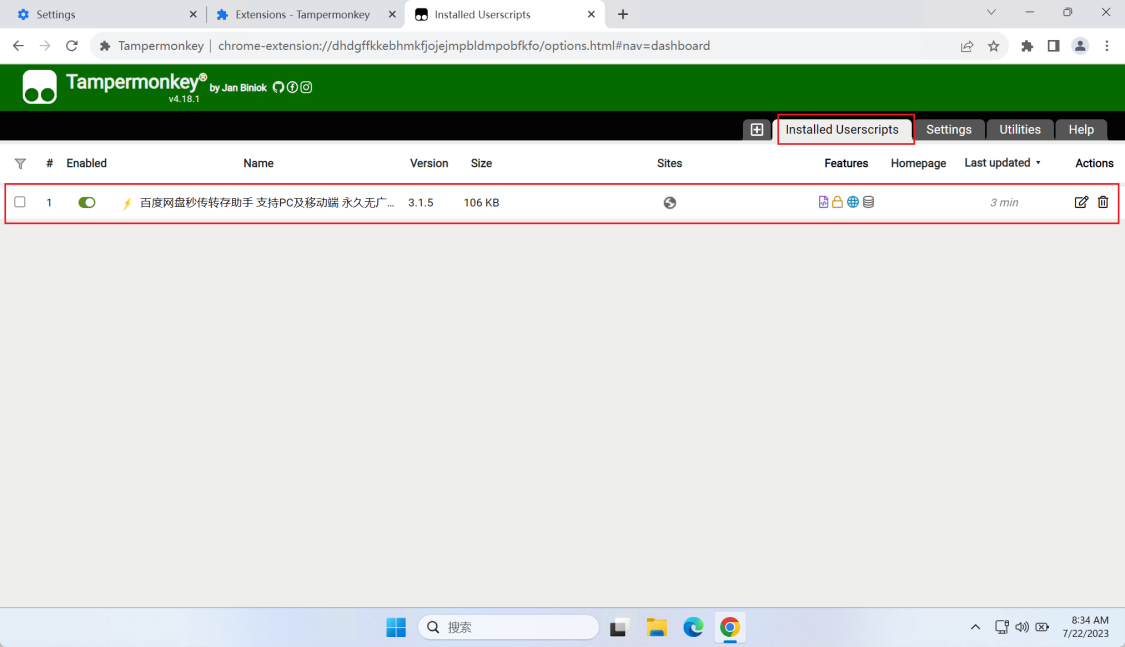Click the blue globe feature icon
Image resolution: width=1125 pixels, height=647 pixels.
point(852,202)
